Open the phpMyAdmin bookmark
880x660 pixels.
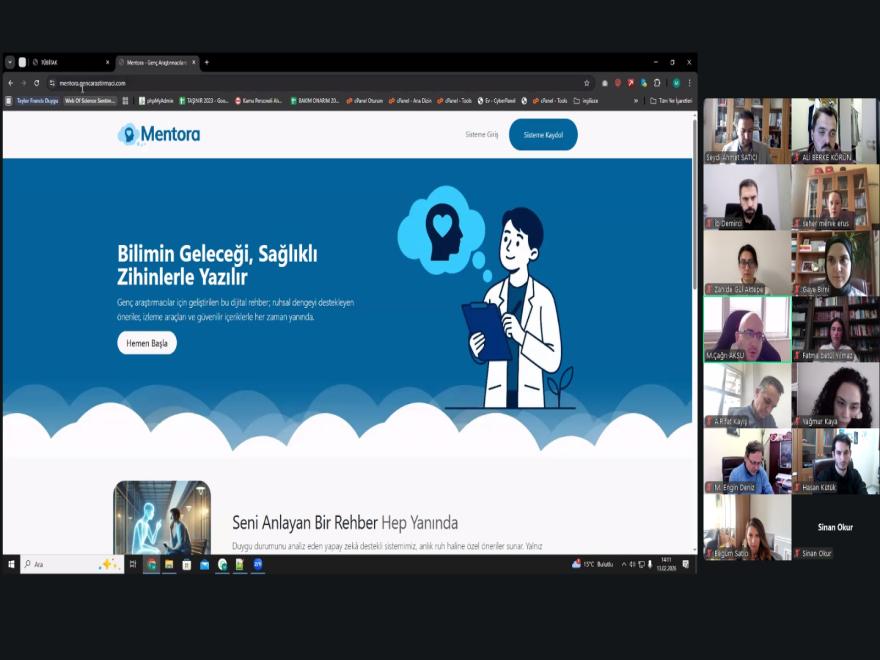pos(158,100)
